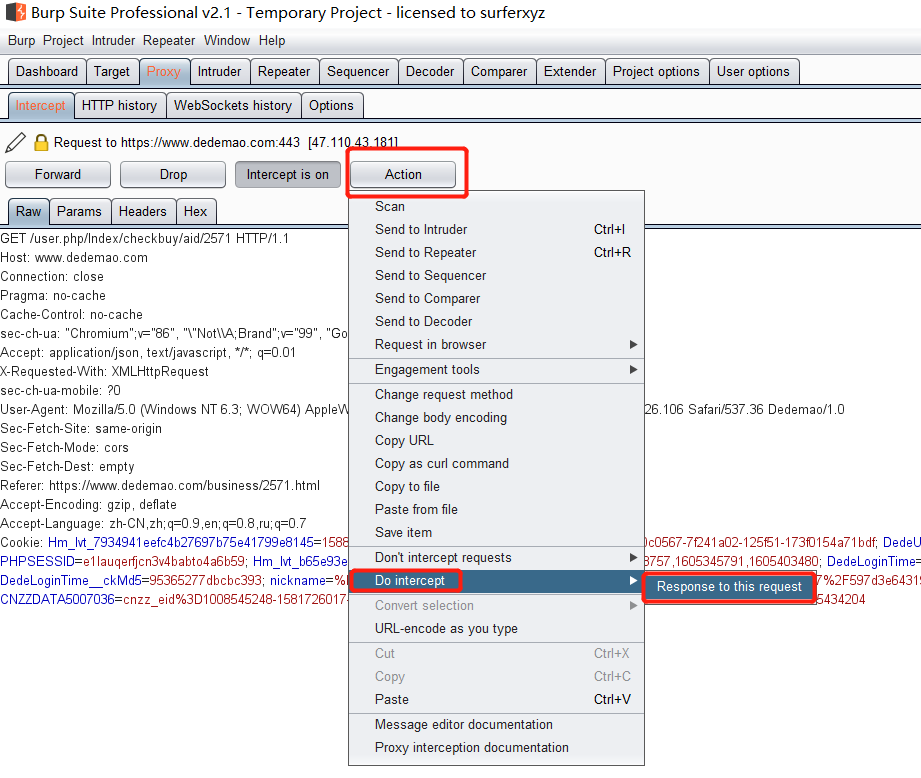
Task: Click the X-Requested-With header line
Action: pyautogui.click(x=105, y=372)
